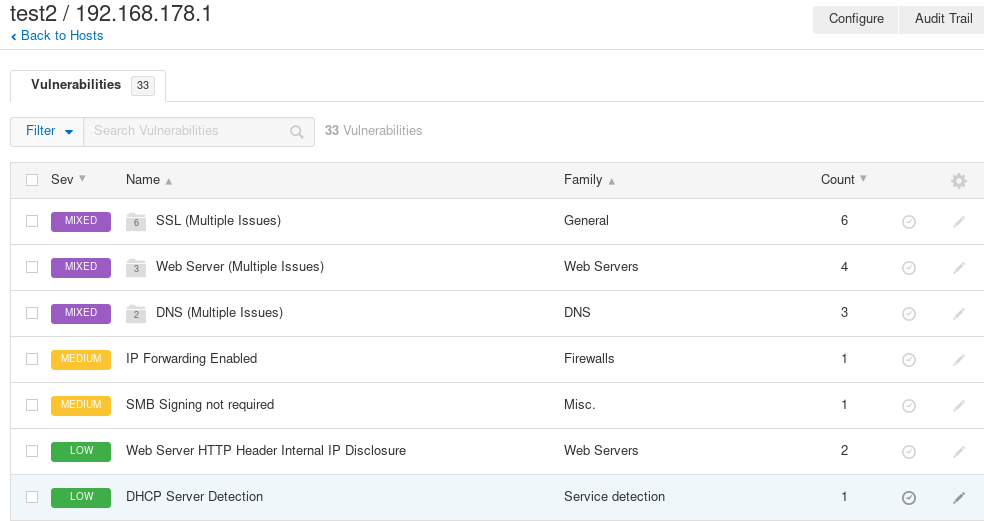
Task: Click the checkmark circle in IP Forwarding Enabled row
Action: (x=909, y=360)
